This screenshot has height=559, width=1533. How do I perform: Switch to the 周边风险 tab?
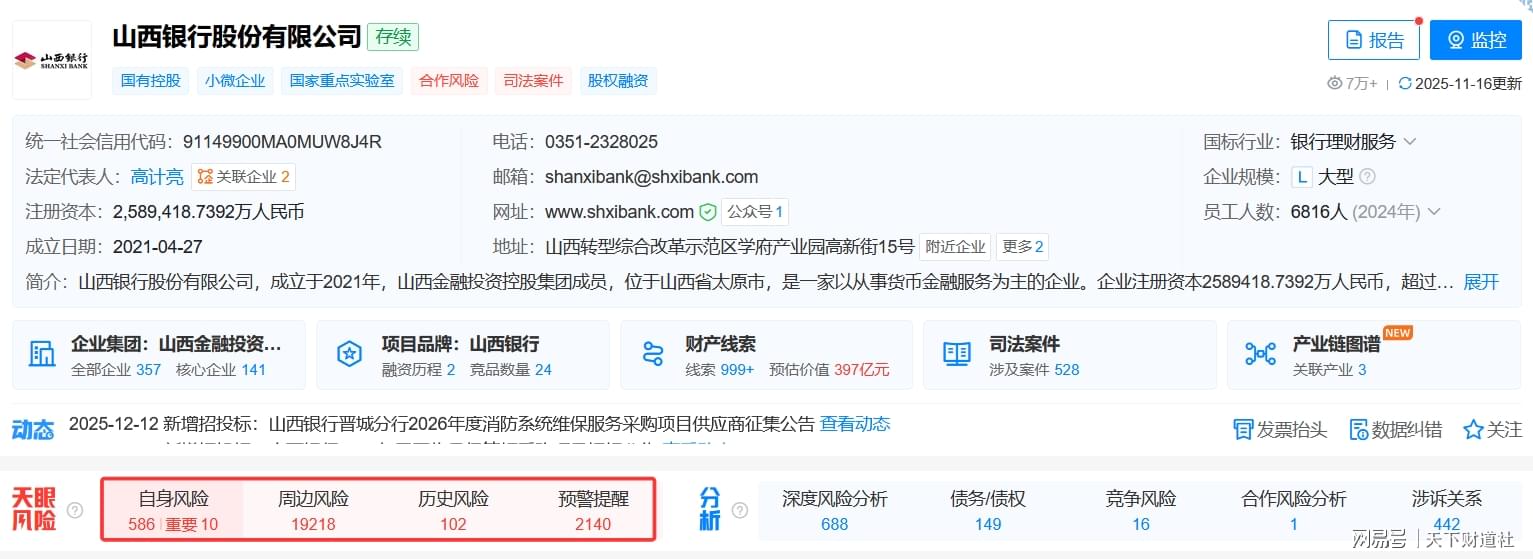313,510
